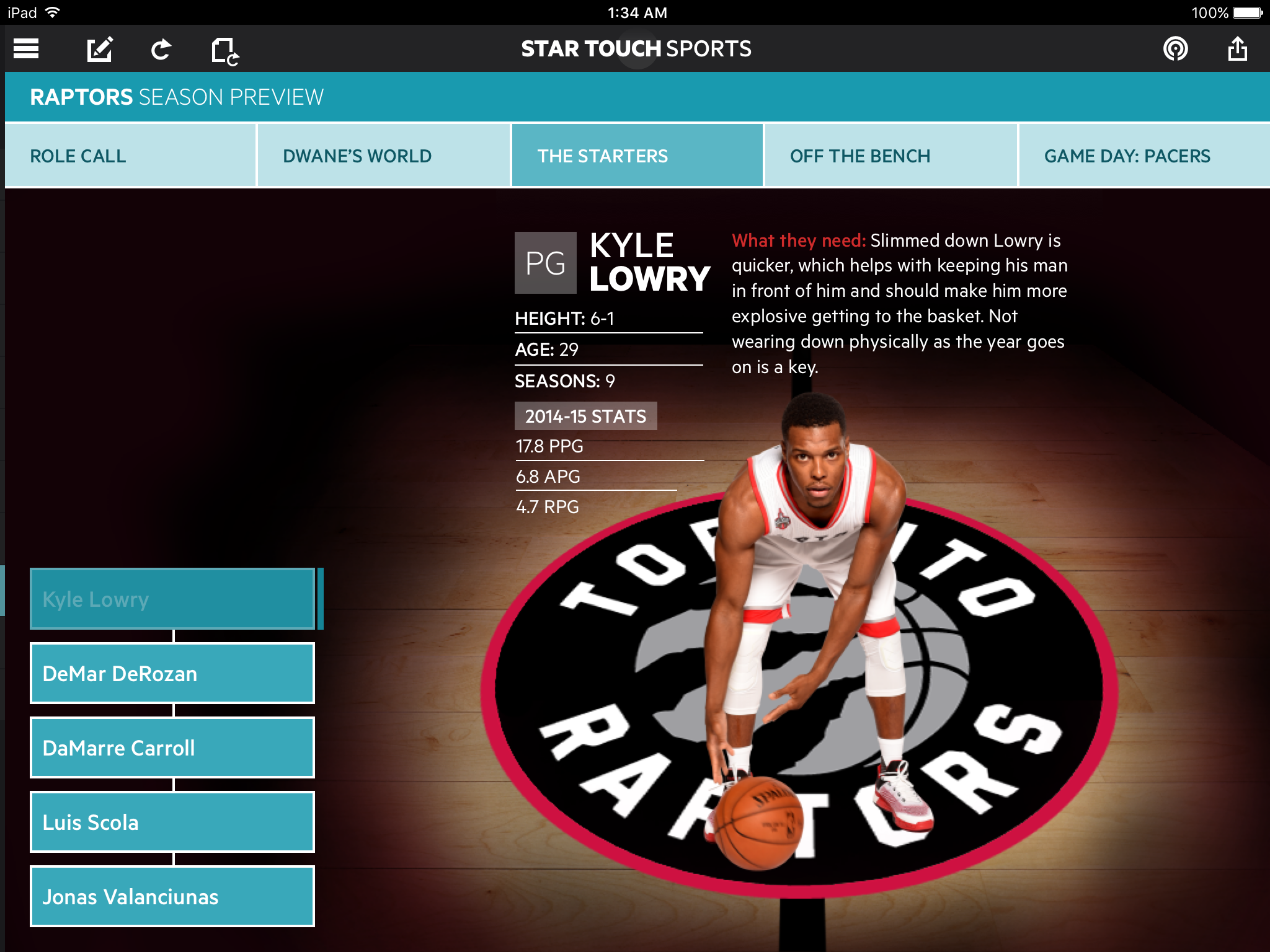Tap the edit pencil icon
The image size is (1270, 952).
[x=99, y=49]
